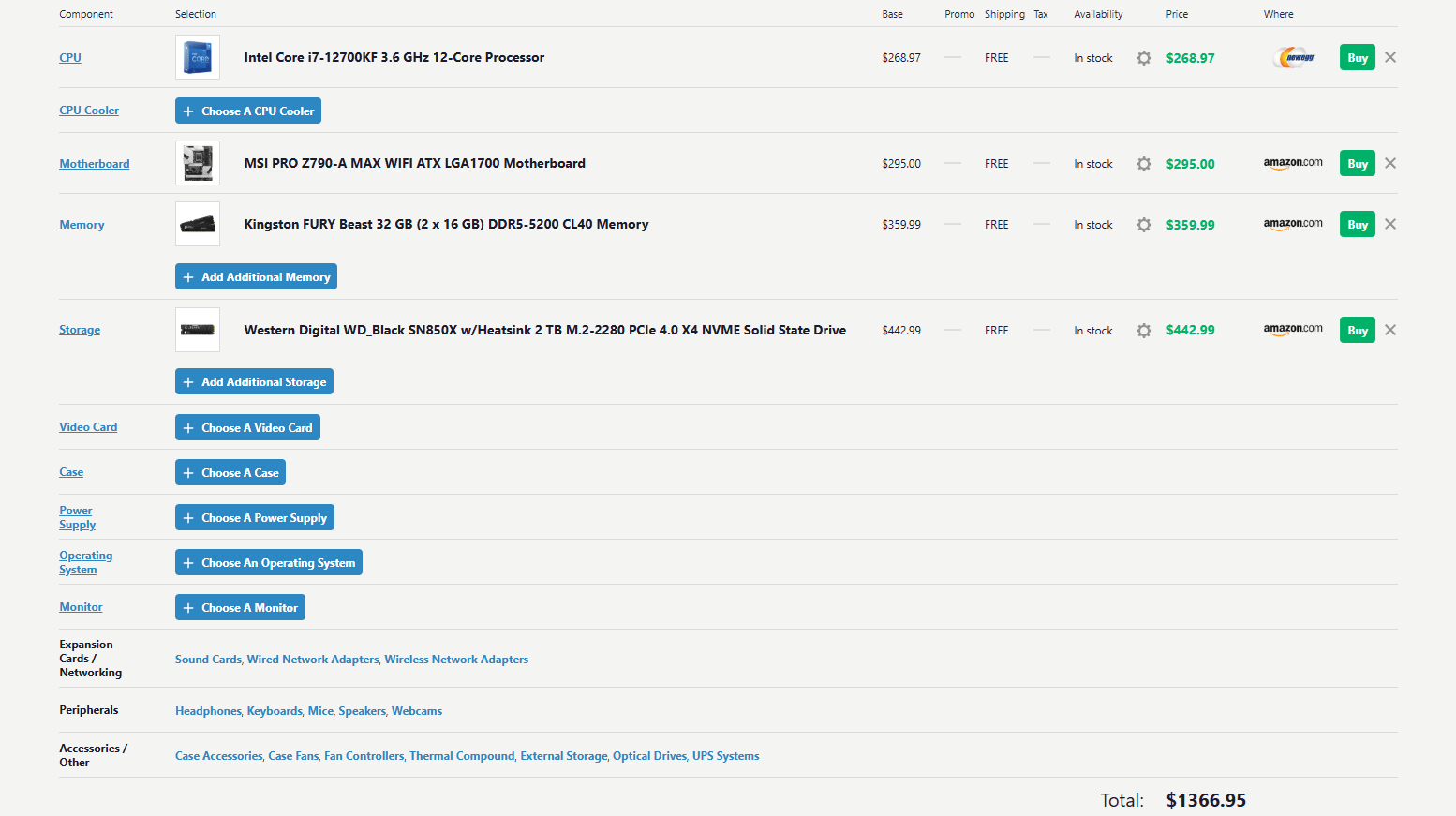Image resolution: width=1456 pixels, height=816 pixels.
Task: Open the Monitor component link
Action: (81, 607)
